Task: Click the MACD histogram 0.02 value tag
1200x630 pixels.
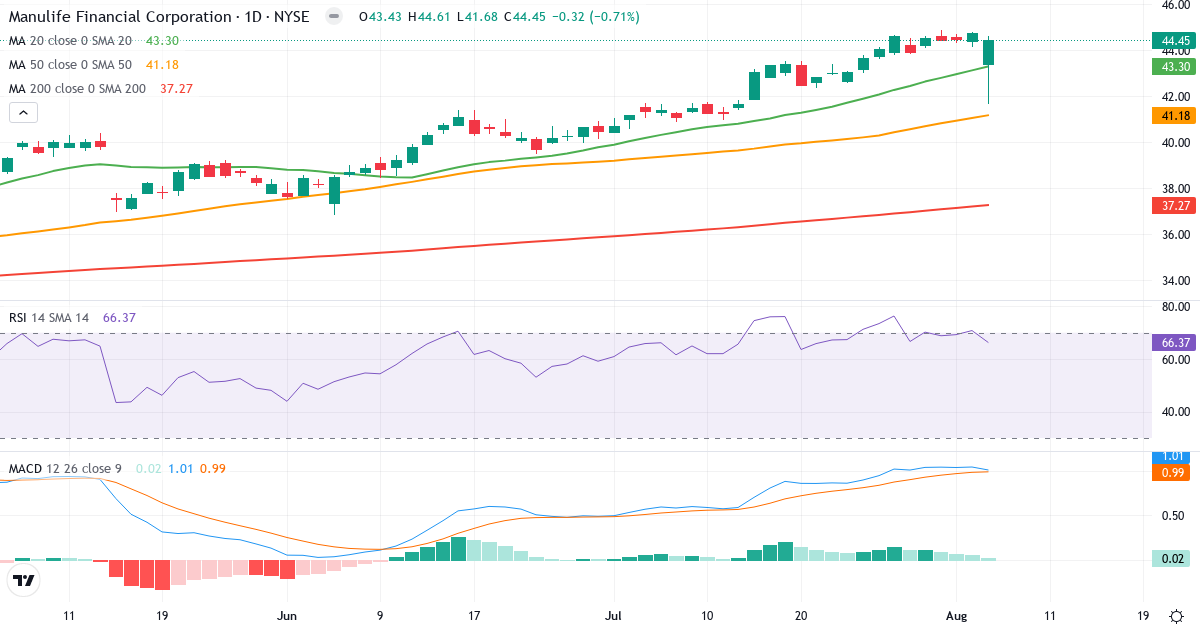Action: tap(1173, 559)
